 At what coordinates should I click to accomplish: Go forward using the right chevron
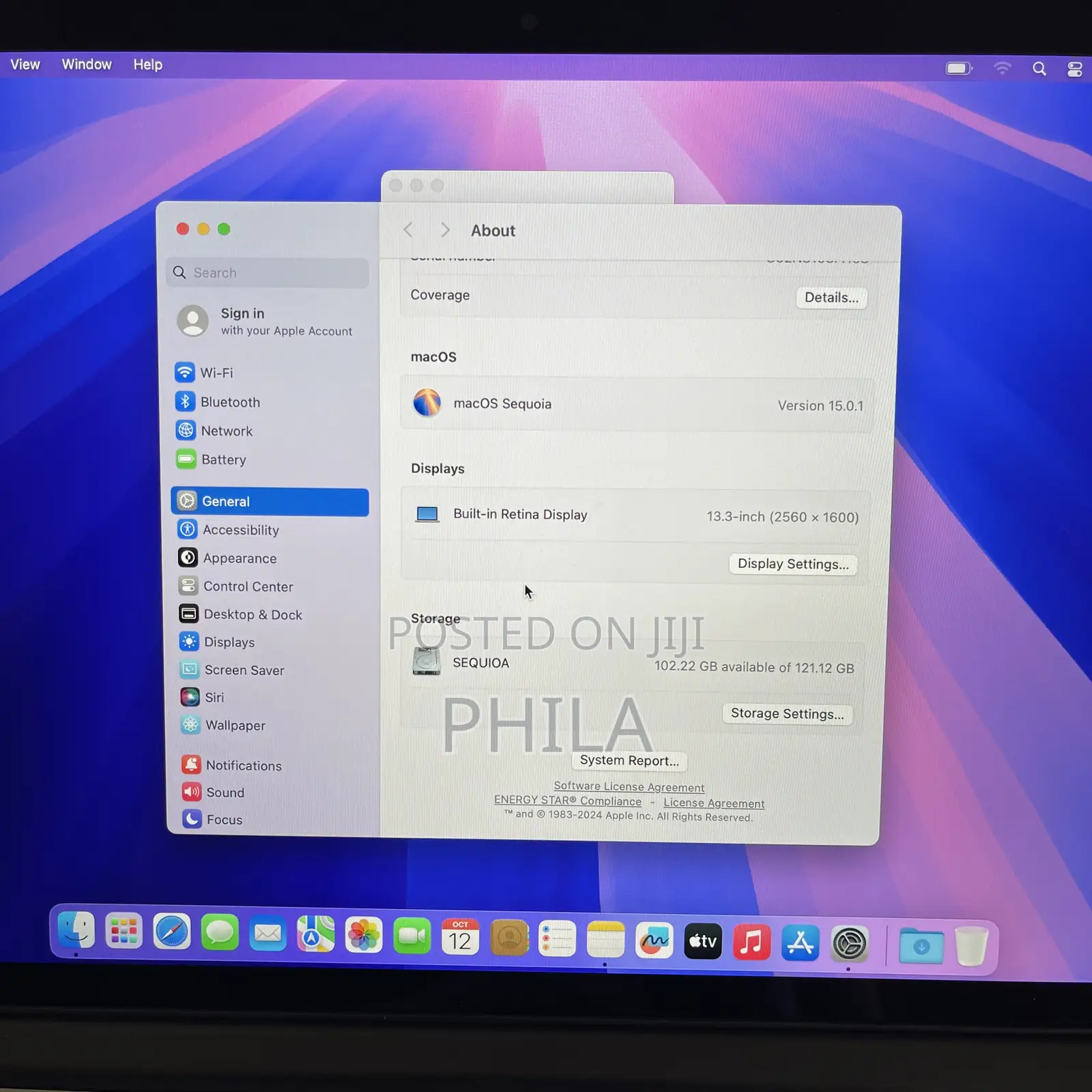click(x=445, y=230)
